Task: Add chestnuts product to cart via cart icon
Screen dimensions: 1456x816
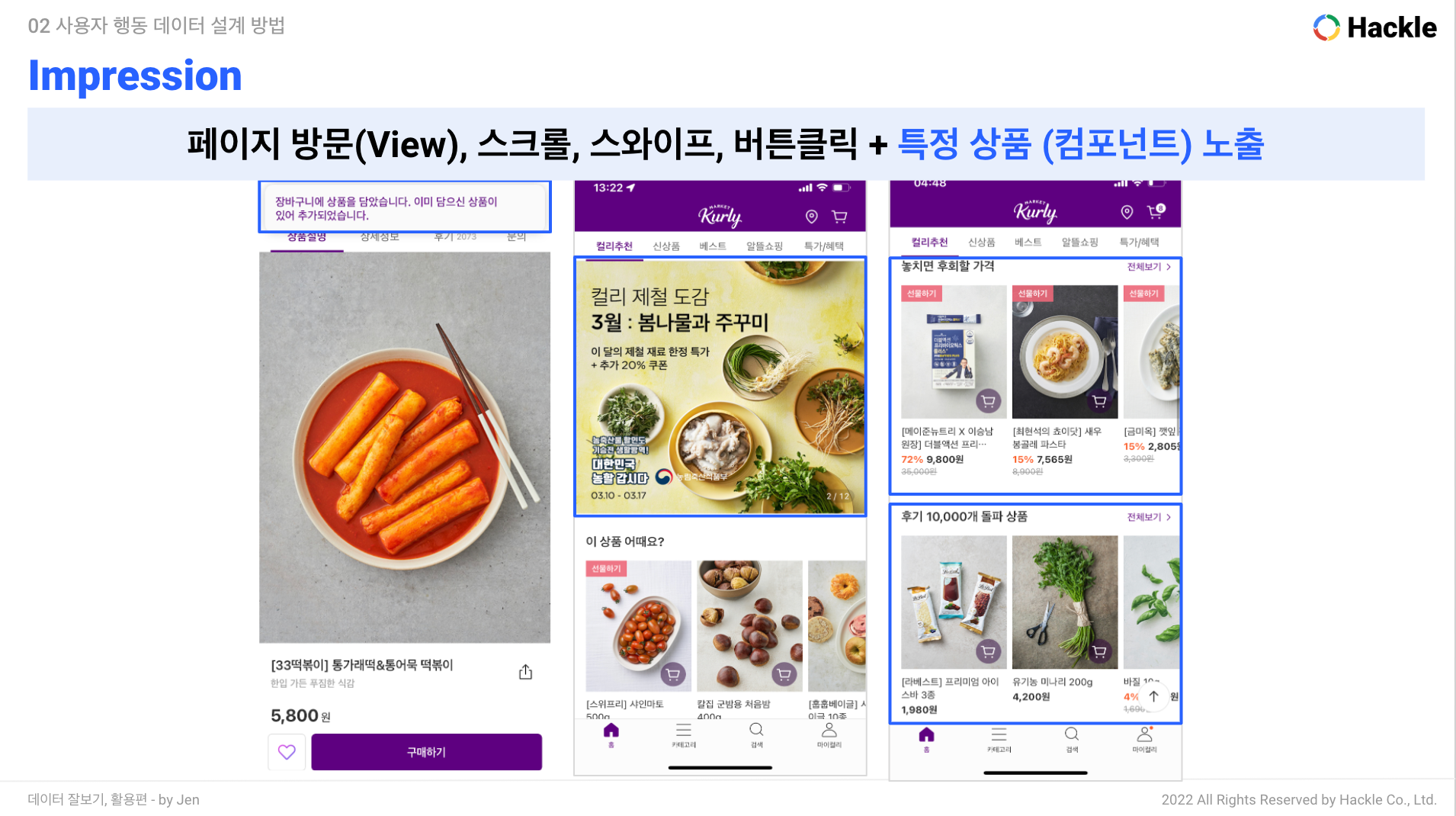Action: click(784, 674)
